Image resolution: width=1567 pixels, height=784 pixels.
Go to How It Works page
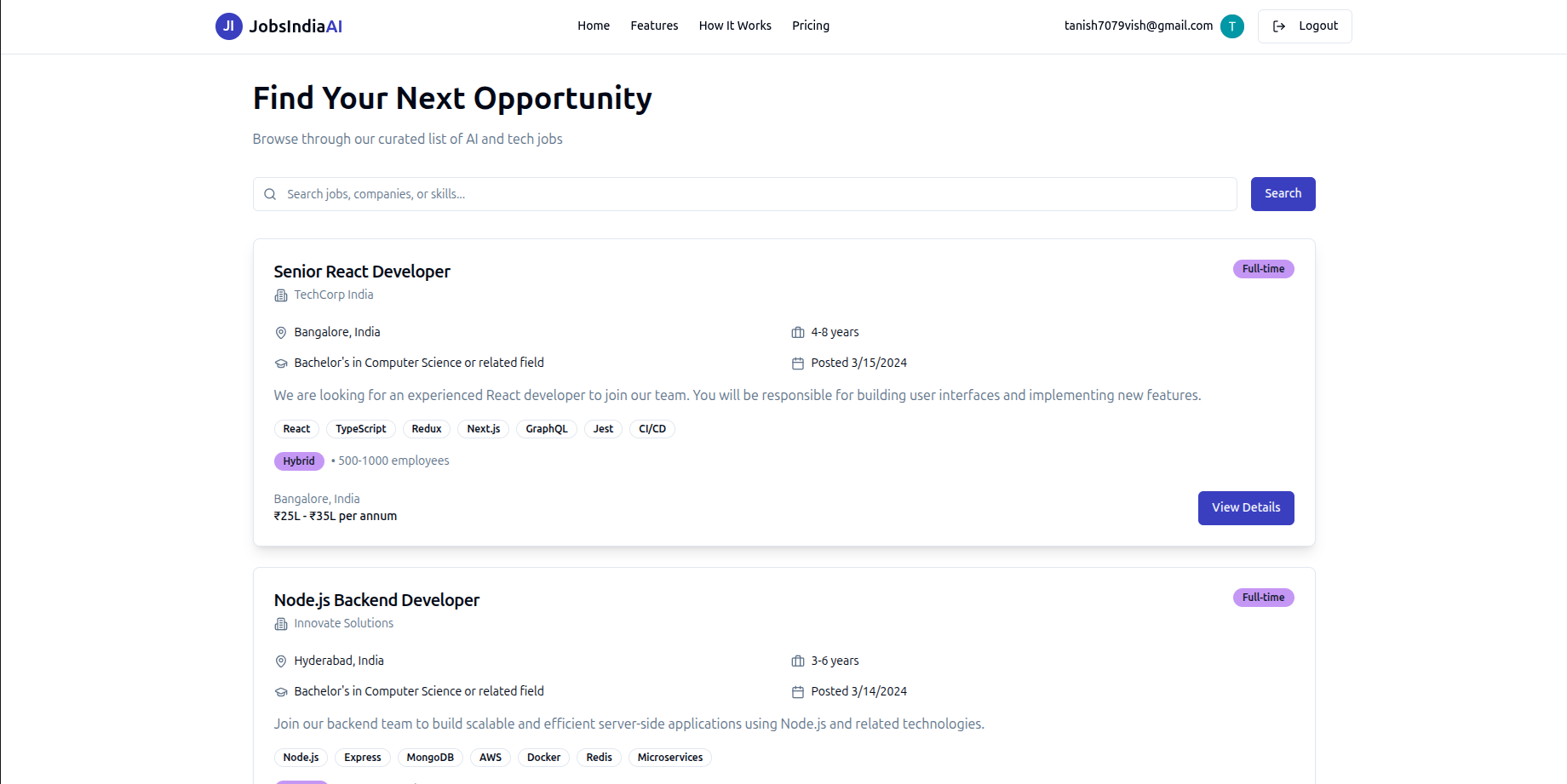coord(735,26)
